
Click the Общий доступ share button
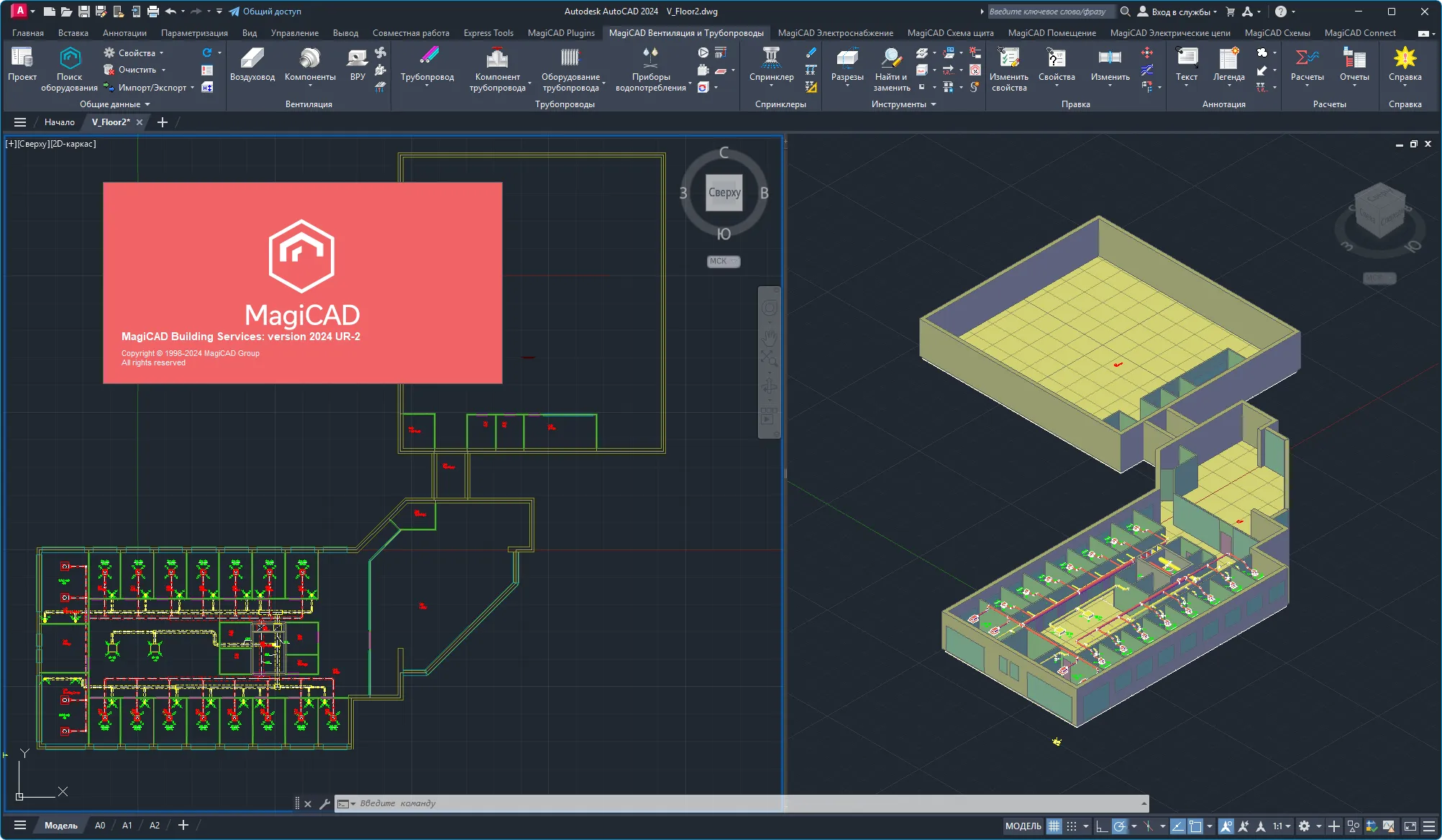[x=265, y=12]
